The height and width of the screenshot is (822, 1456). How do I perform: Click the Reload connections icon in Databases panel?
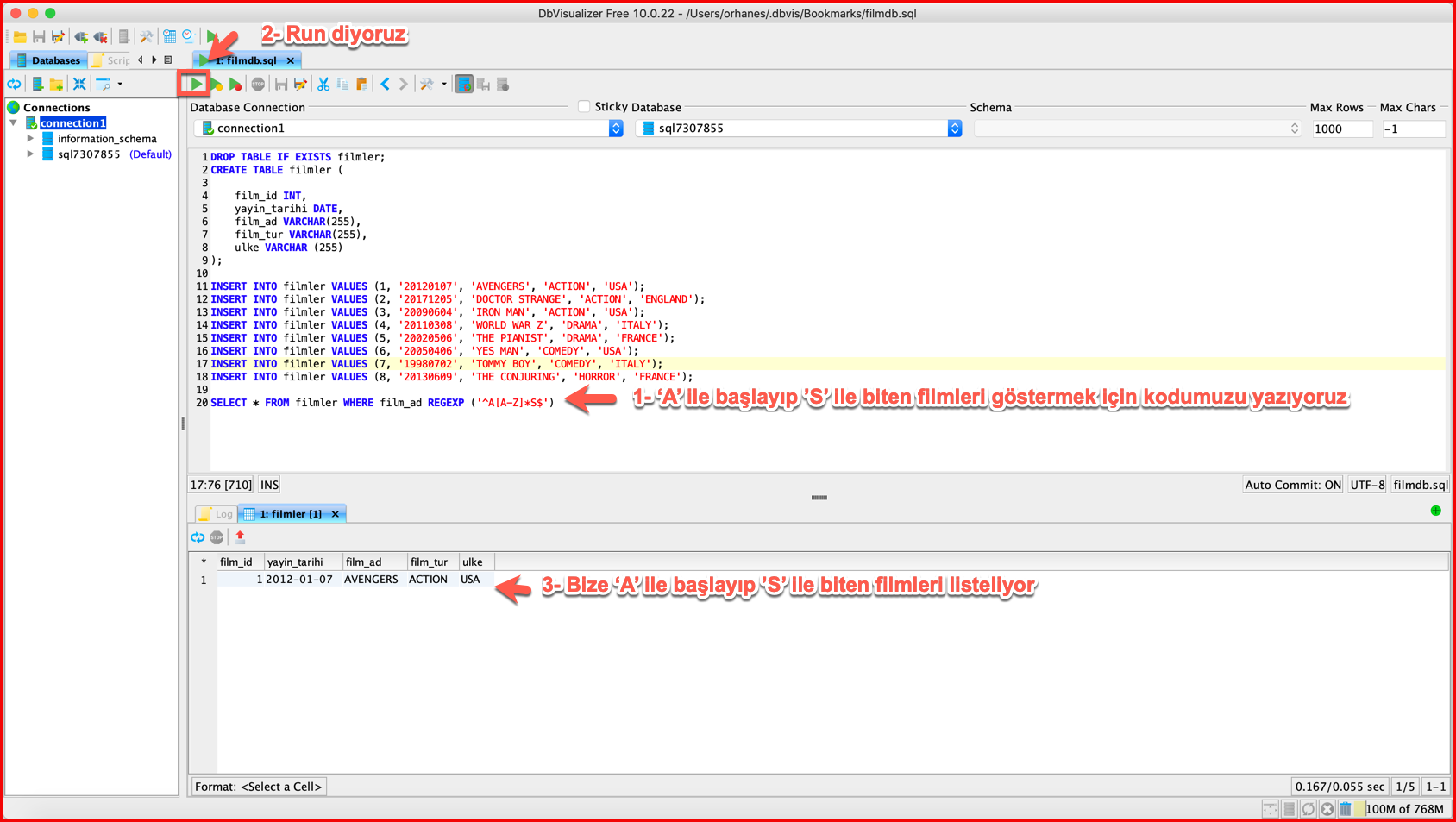[15, 84]
